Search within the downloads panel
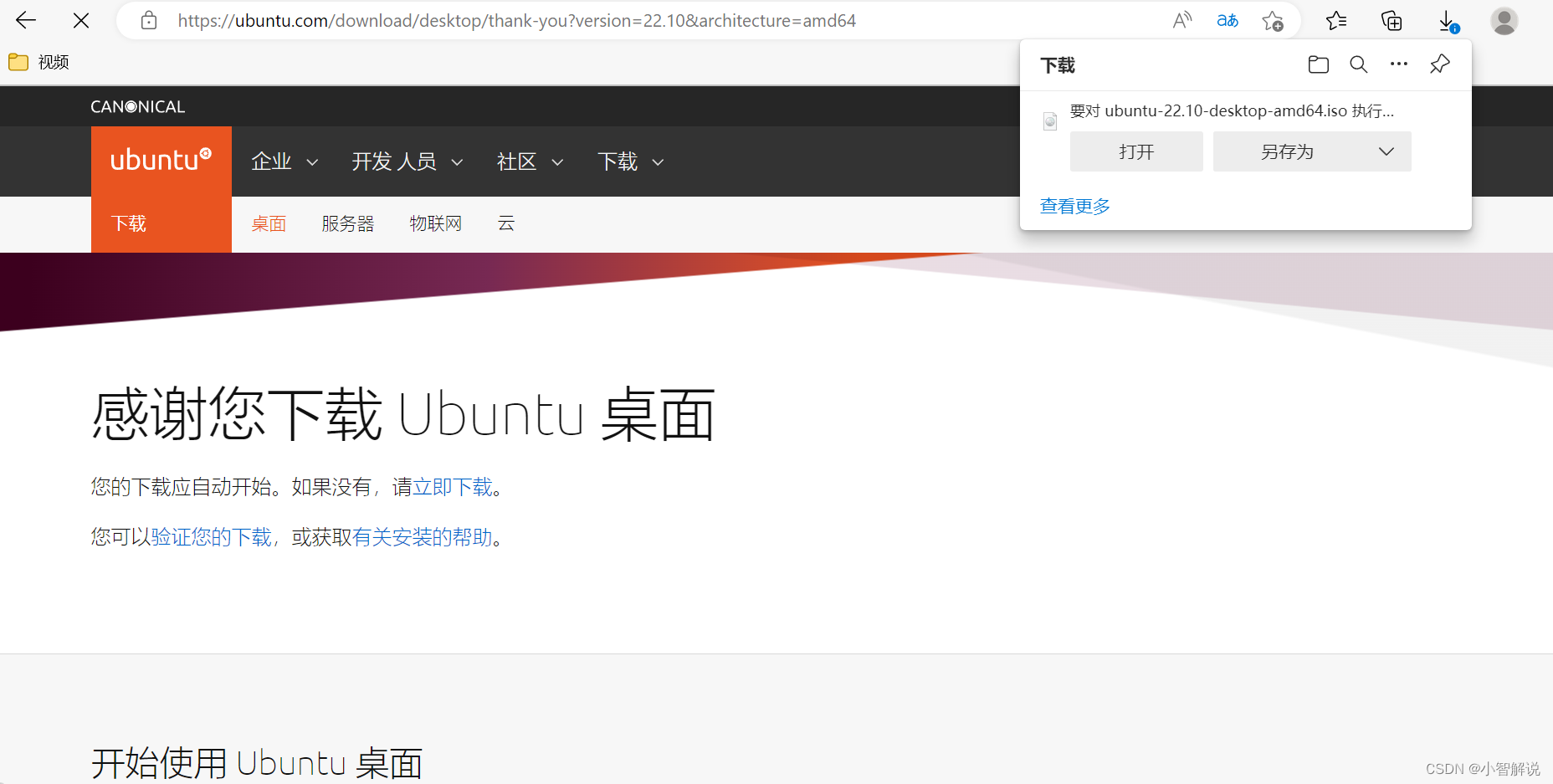 coord(1358,64)
